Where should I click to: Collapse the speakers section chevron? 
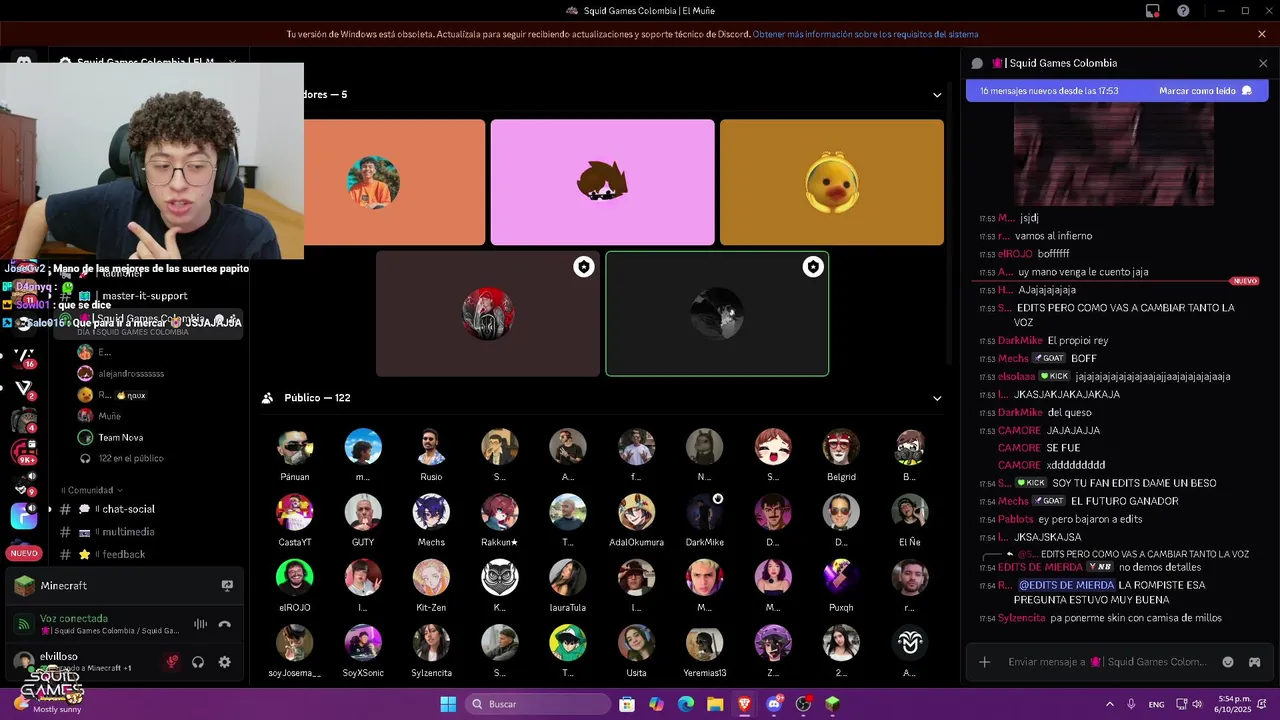937,95
